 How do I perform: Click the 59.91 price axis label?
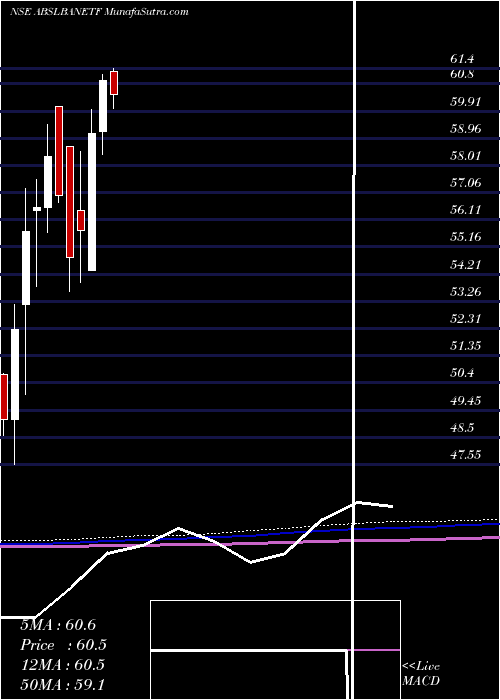pos(465,101)
